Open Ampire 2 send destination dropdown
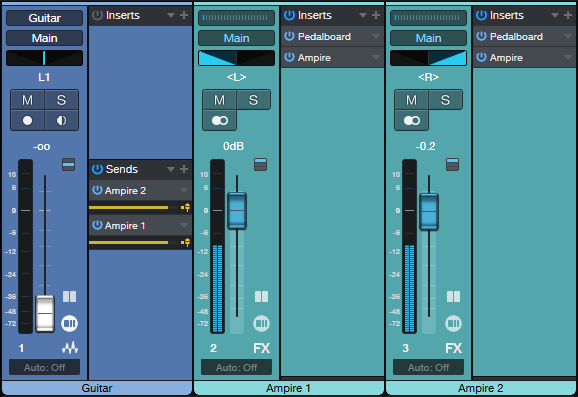Image resolution: width=578 pixels, height=397 pixels. pyautogui.click(x=184, y=191)
